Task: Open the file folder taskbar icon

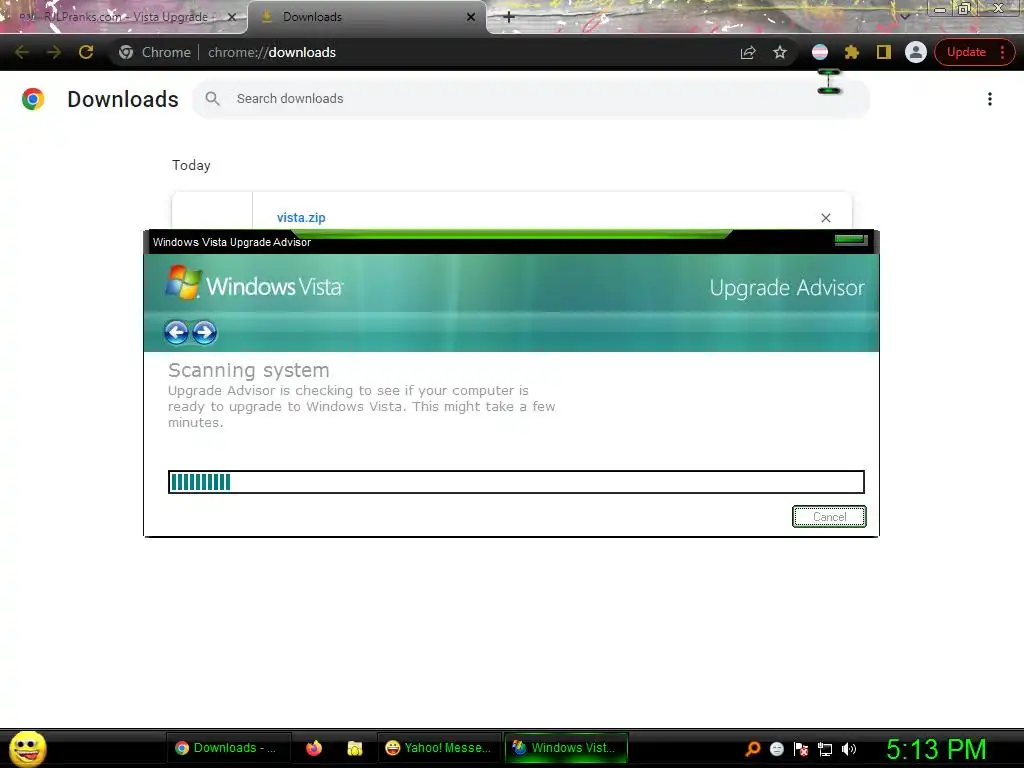Action: (355, 748)
